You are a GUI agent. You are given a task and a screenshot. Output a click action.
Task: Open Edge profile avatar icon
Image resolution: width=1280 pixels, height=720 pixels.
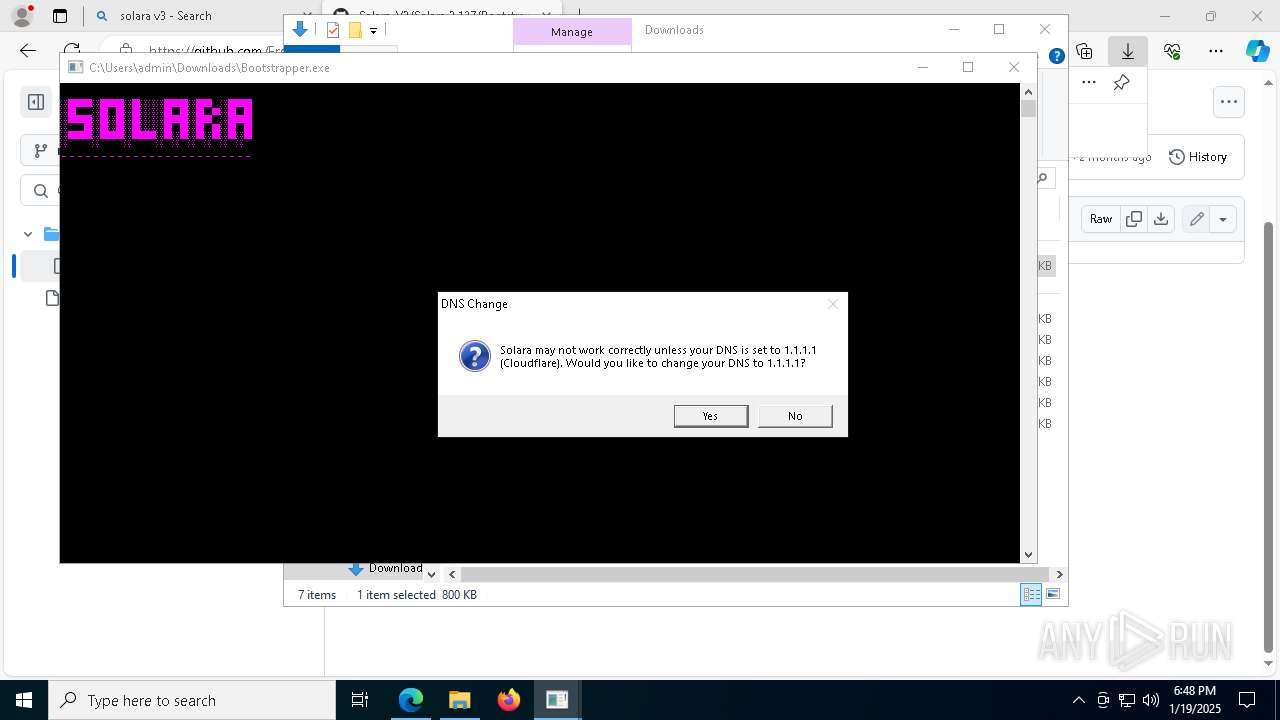[21, 16]
